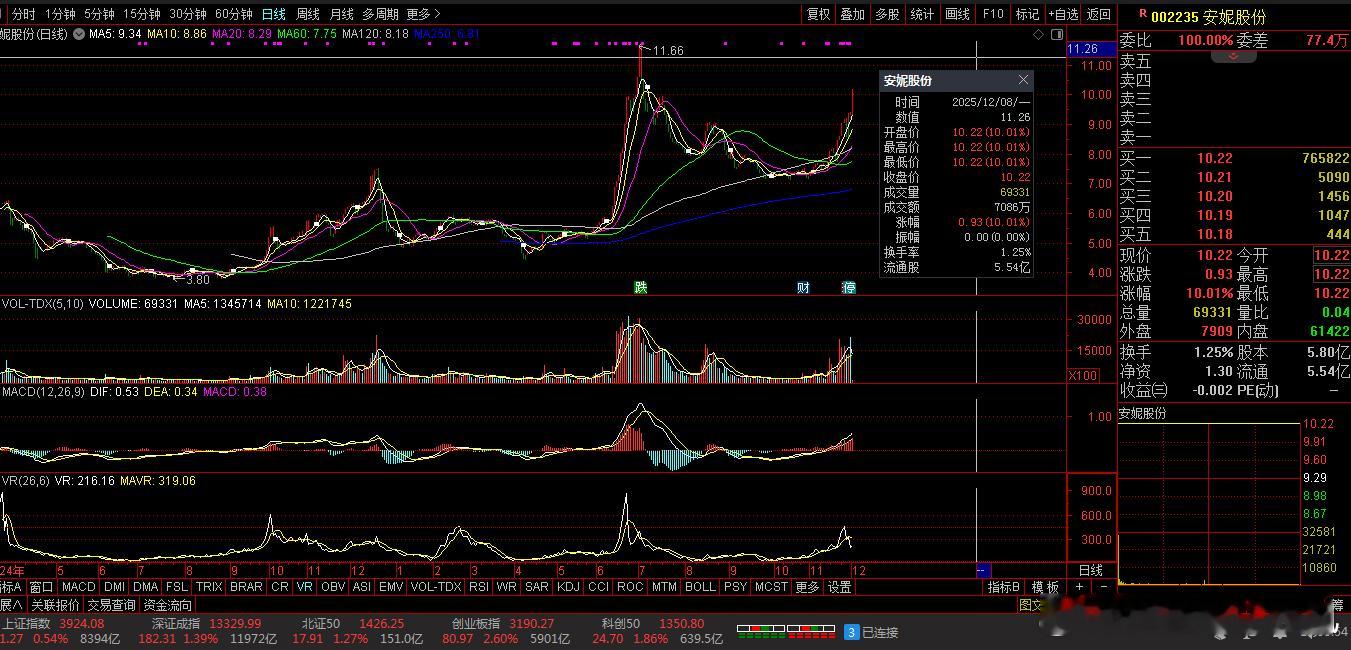Click the 跌 marker on the chart
Viewport: 1351px width, 650px height.
640,288
